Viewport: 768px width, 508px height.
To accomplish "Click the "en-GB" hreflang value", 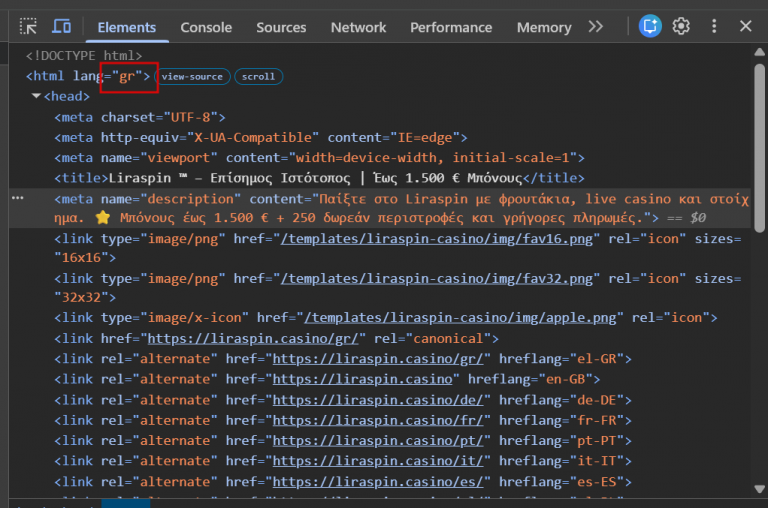I will tap(565, 379).
